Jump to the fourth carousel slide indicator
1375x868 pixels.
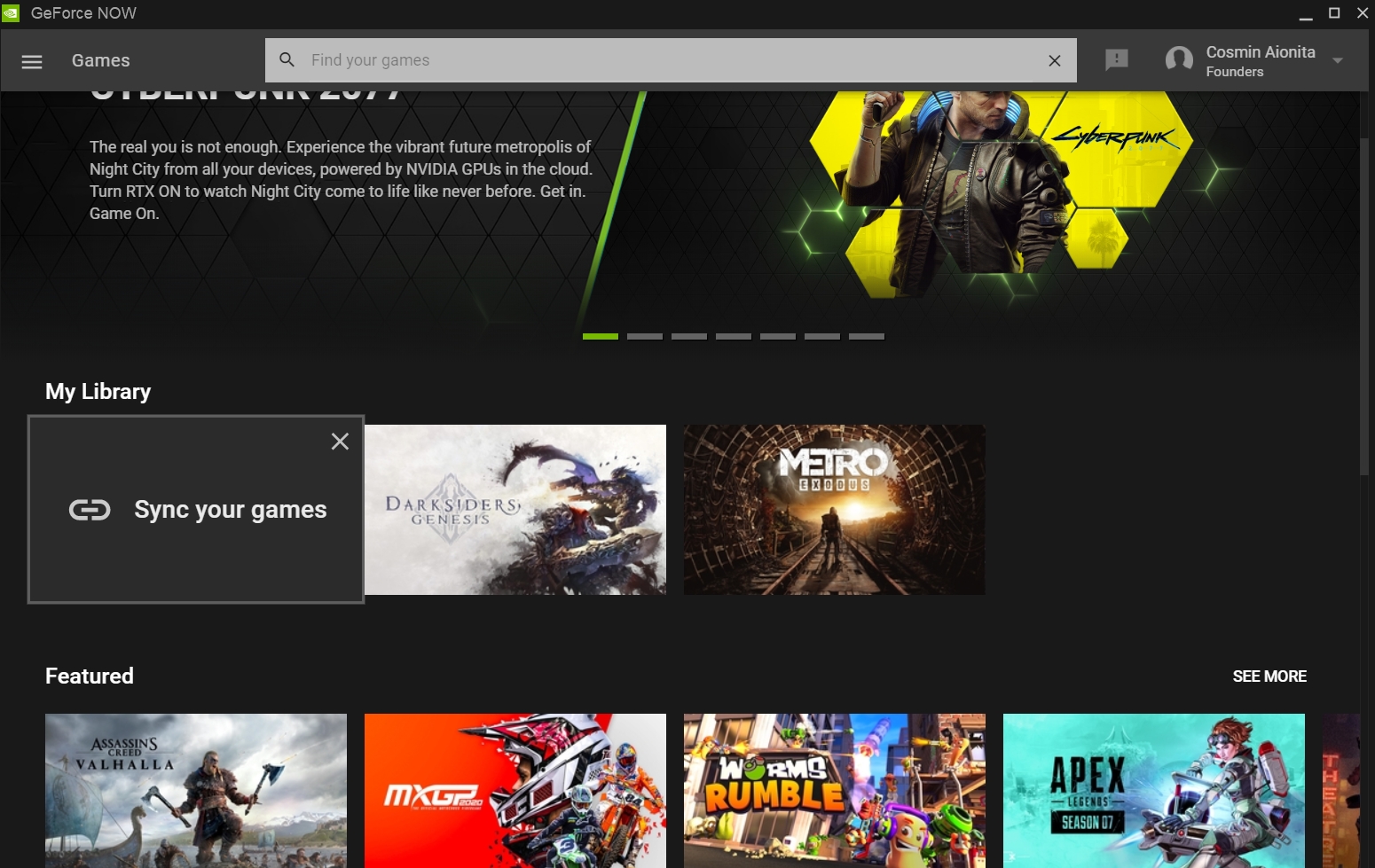[734, 337]
